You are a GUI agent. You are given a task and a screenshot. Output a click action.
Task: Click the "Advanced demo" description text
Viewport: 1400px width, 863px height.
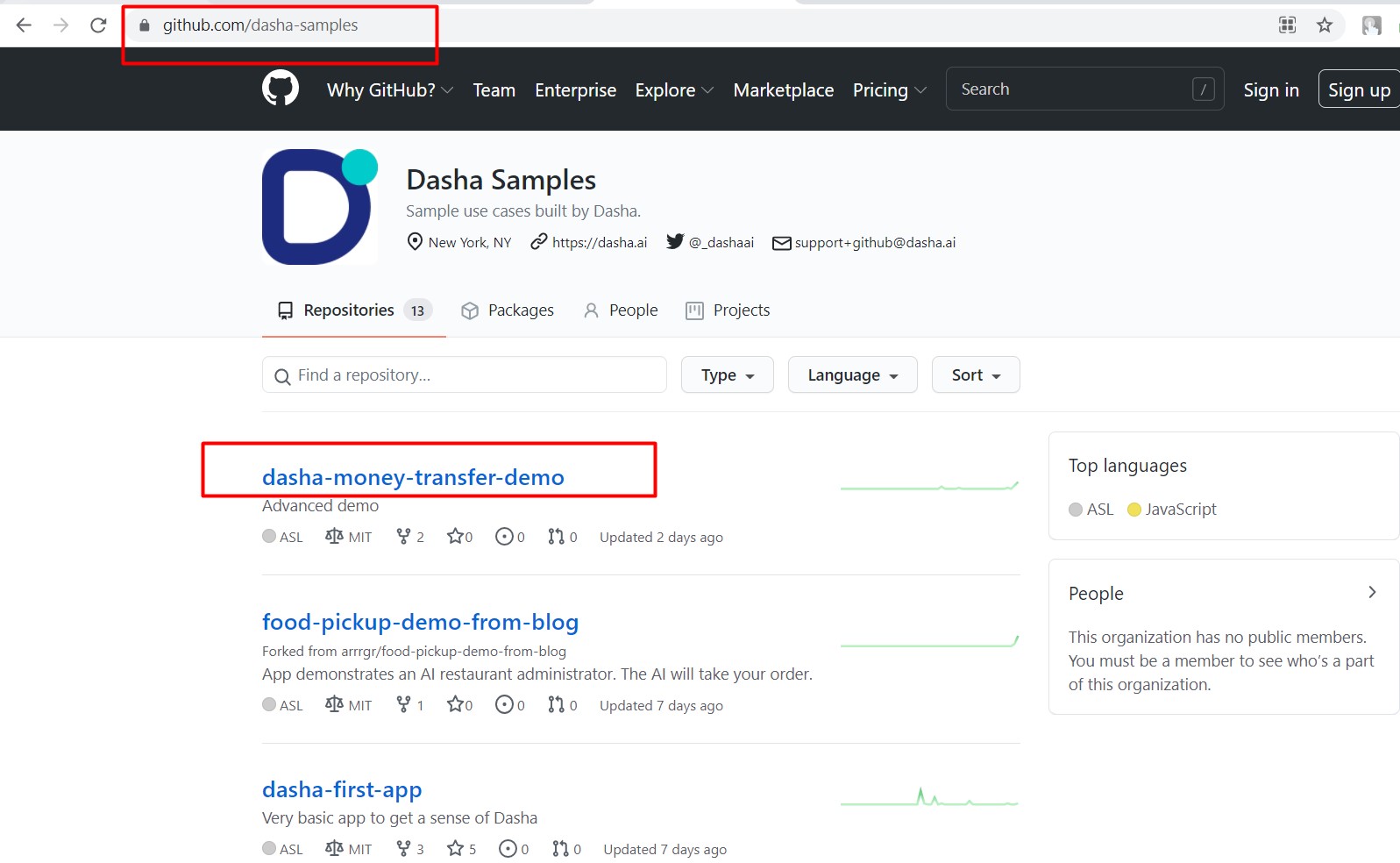point(320,506)
